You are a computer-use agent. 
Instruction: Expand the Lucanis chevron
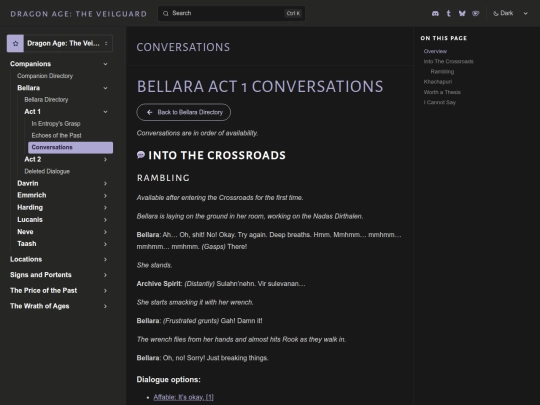tap(105, 220)
